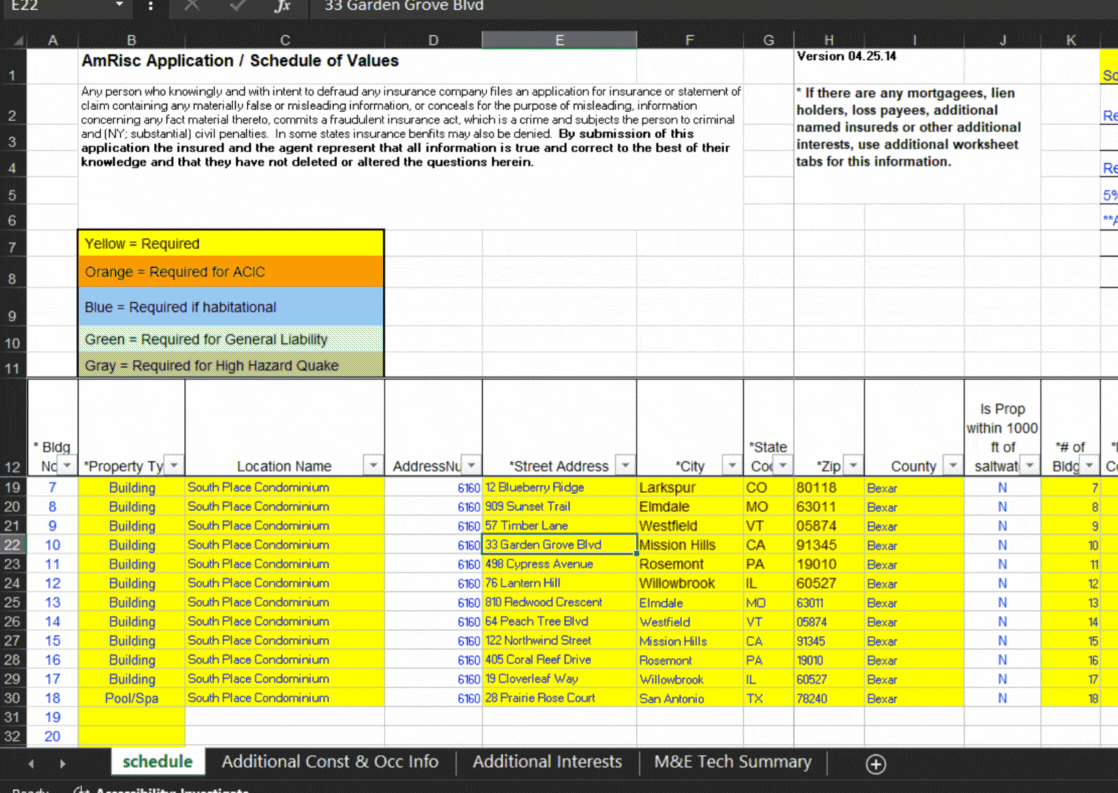Screen dimensions: 1118x793
Task: Select the AmRisc Application title cell
Action: click(240, 61)
